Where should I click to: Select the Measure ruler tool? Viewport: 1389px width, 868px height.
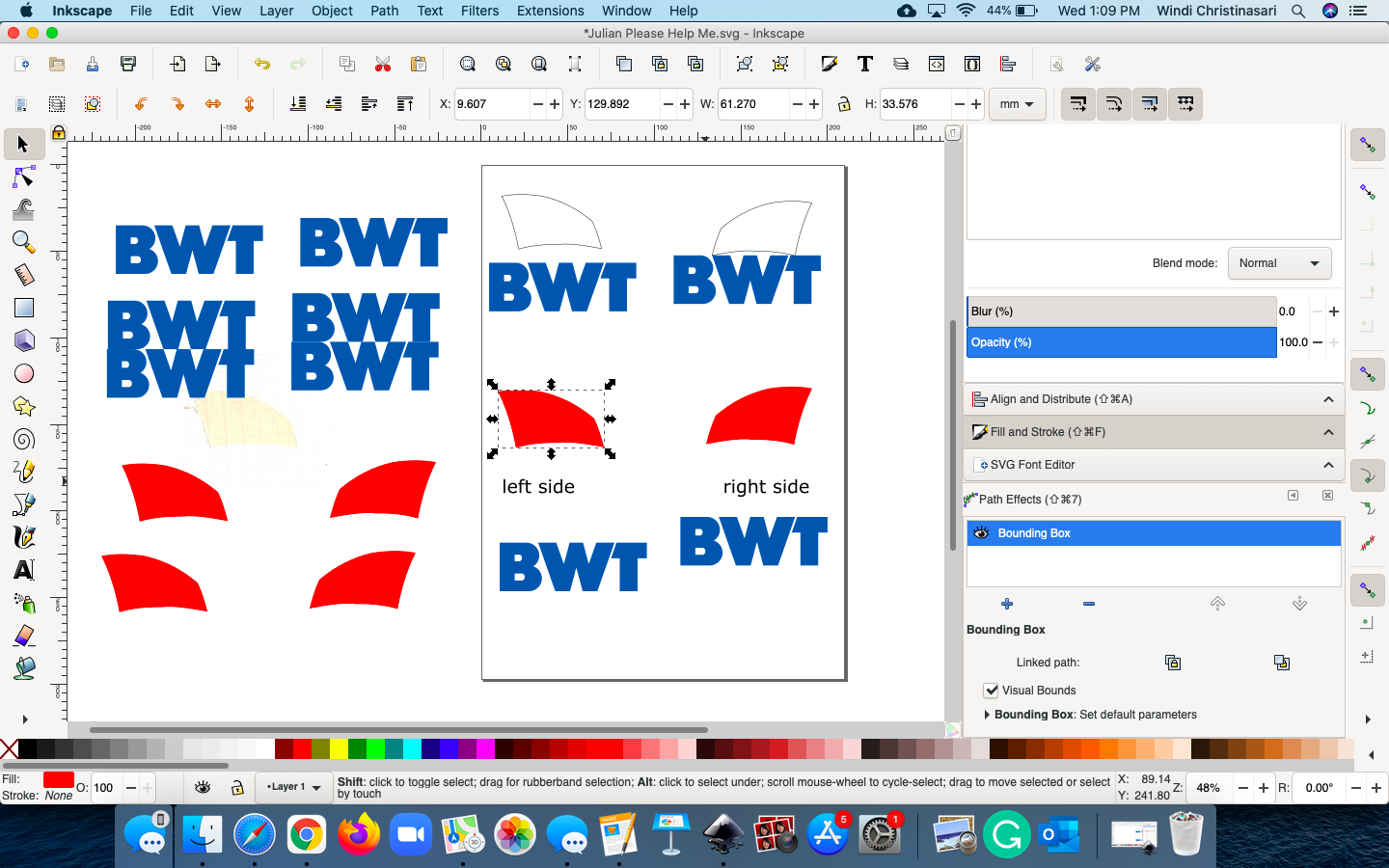(23, 275)
